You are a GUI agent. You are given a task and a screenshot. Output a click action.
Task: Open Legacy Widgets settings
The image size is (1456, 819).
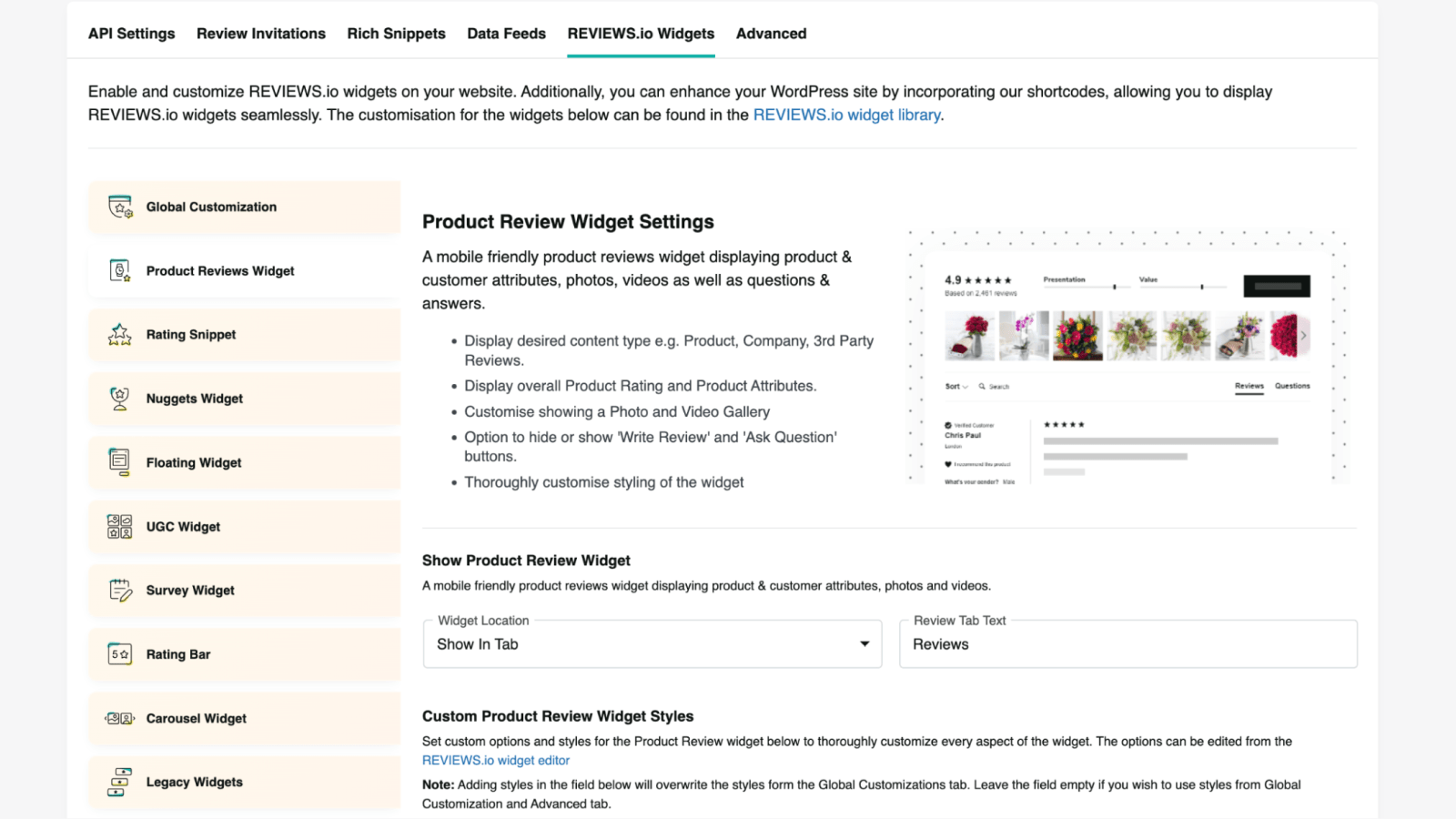coord(245,782)
